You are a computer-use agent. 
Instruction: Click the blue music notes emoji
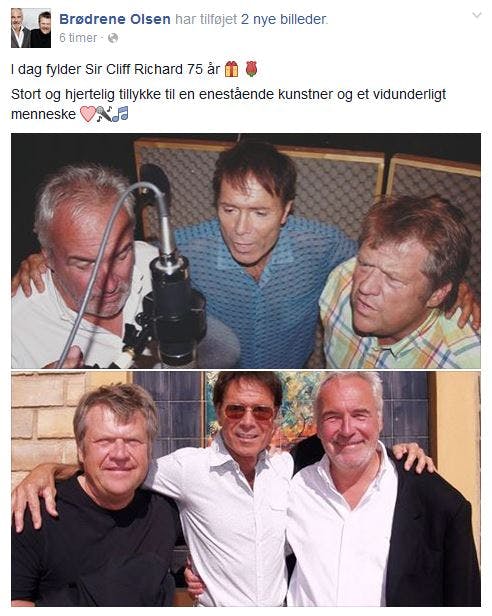(x=121, y=114)
